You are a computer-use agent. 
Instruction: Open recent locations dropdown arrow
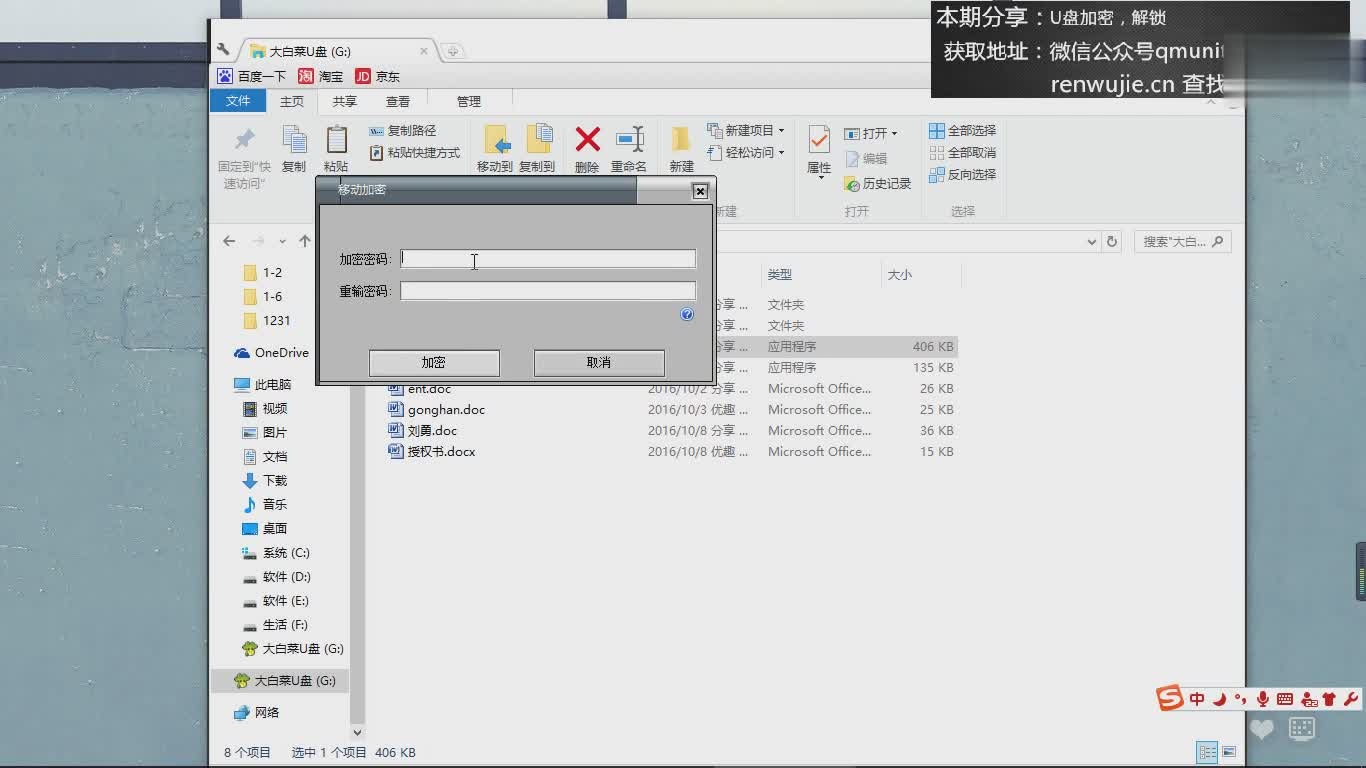pyautogui.click(x=283, y=241)
